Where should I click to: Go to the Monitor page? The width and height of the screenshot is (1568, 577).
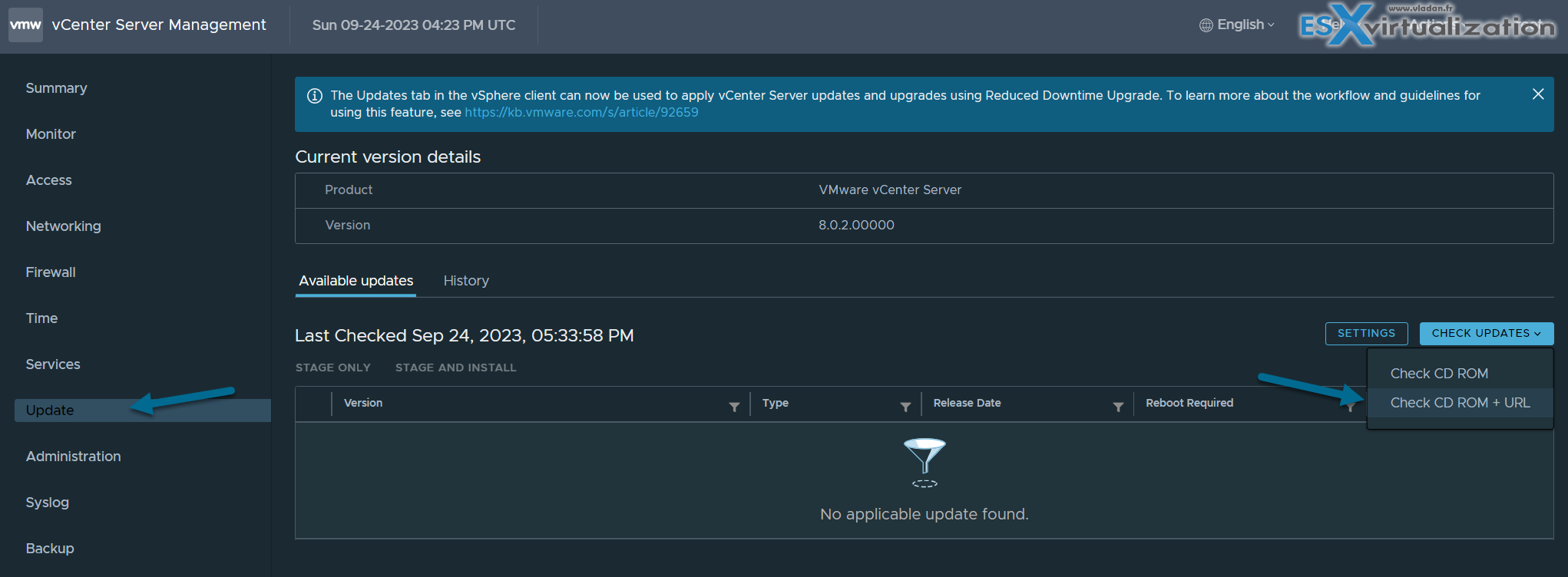tap(51, 134)
